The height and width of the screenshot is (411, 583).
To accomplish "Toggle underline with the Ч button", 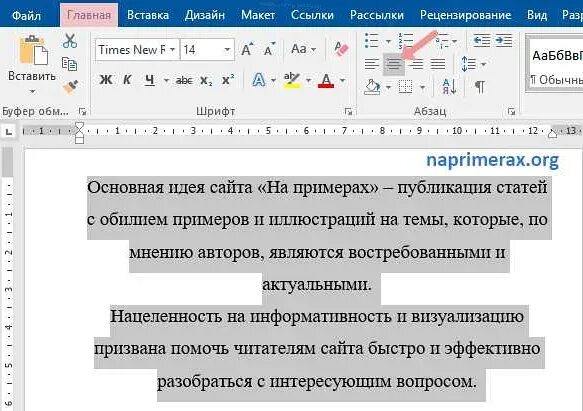I will (149, 80).
